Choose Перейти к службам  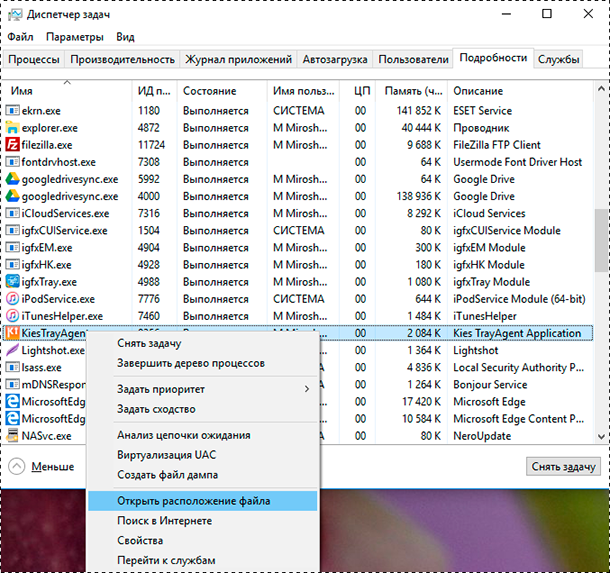click(x=203, y=560)
